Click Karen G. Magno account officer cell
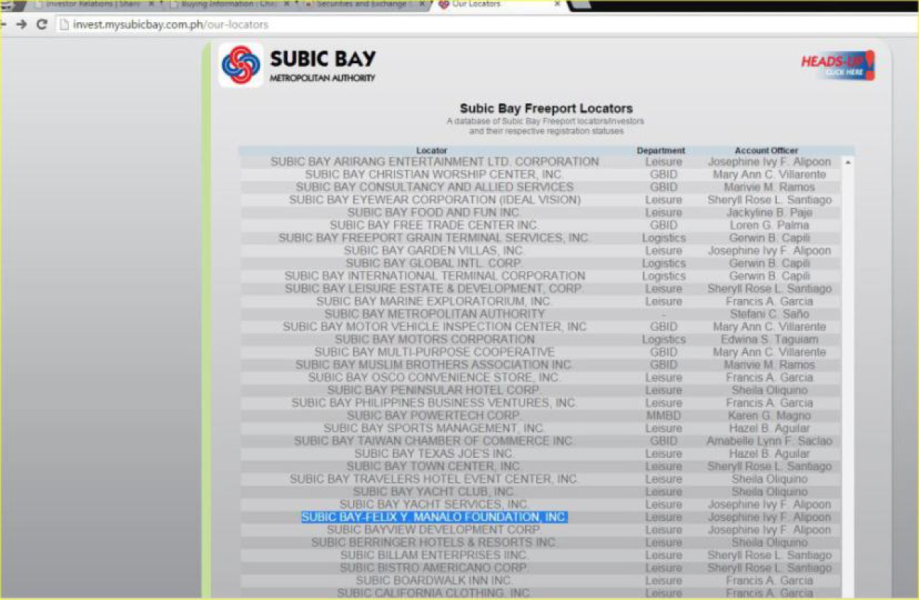This screenshot has width=919, height=600. tap(769, 415)
